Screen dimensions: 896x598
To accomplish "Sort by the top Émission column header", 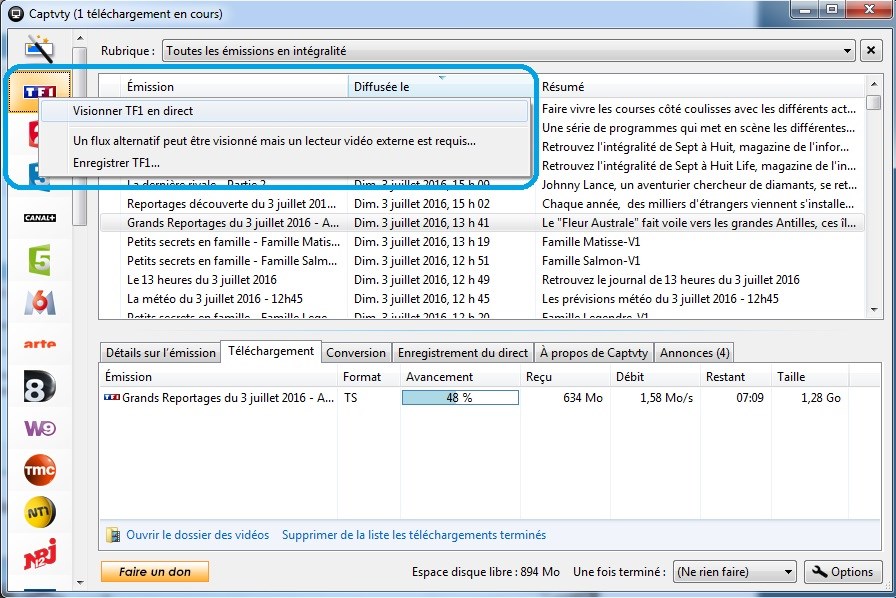I will click(x=234, y=86).
